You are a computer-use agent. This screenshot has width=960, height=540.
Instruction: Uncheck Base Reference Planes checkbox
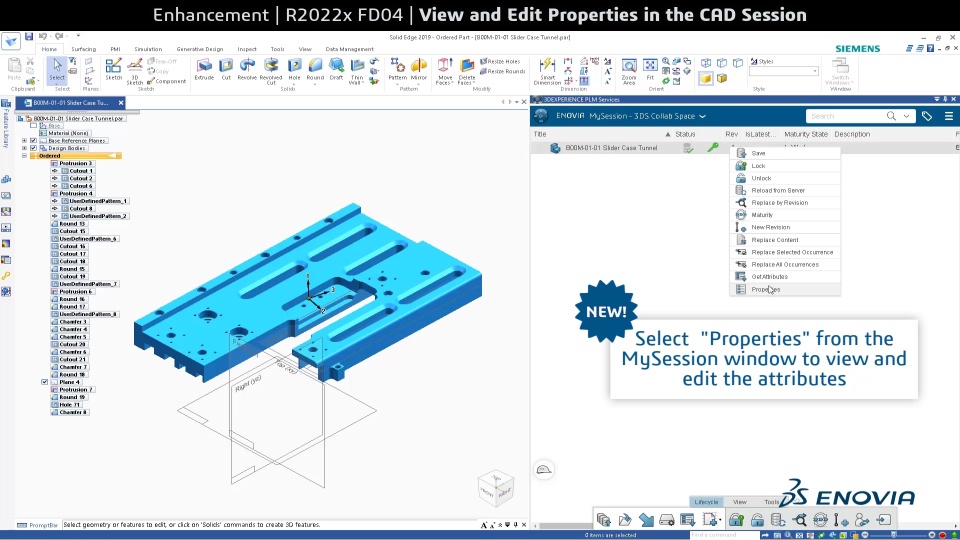tap(34, 140)
